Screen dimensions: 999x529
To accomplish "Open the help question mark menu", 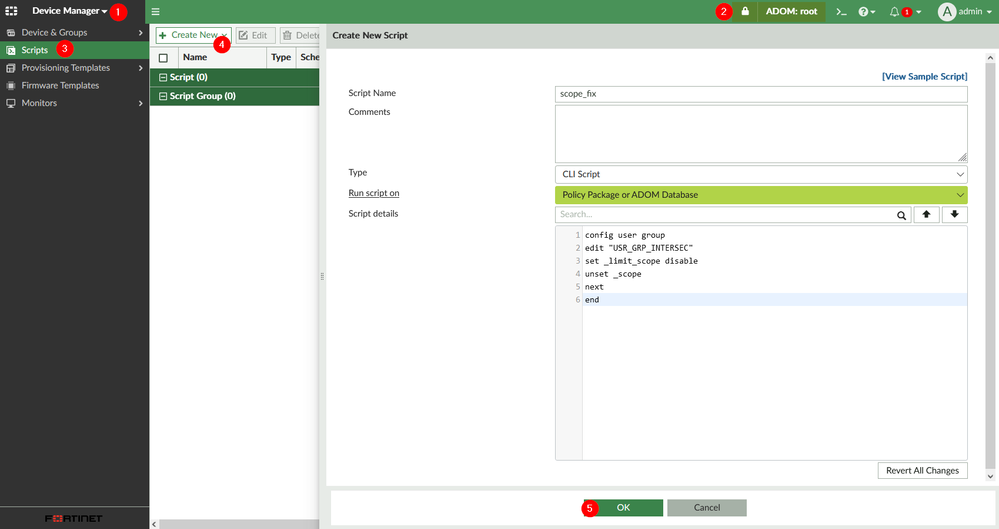I will tap(866, 12).
